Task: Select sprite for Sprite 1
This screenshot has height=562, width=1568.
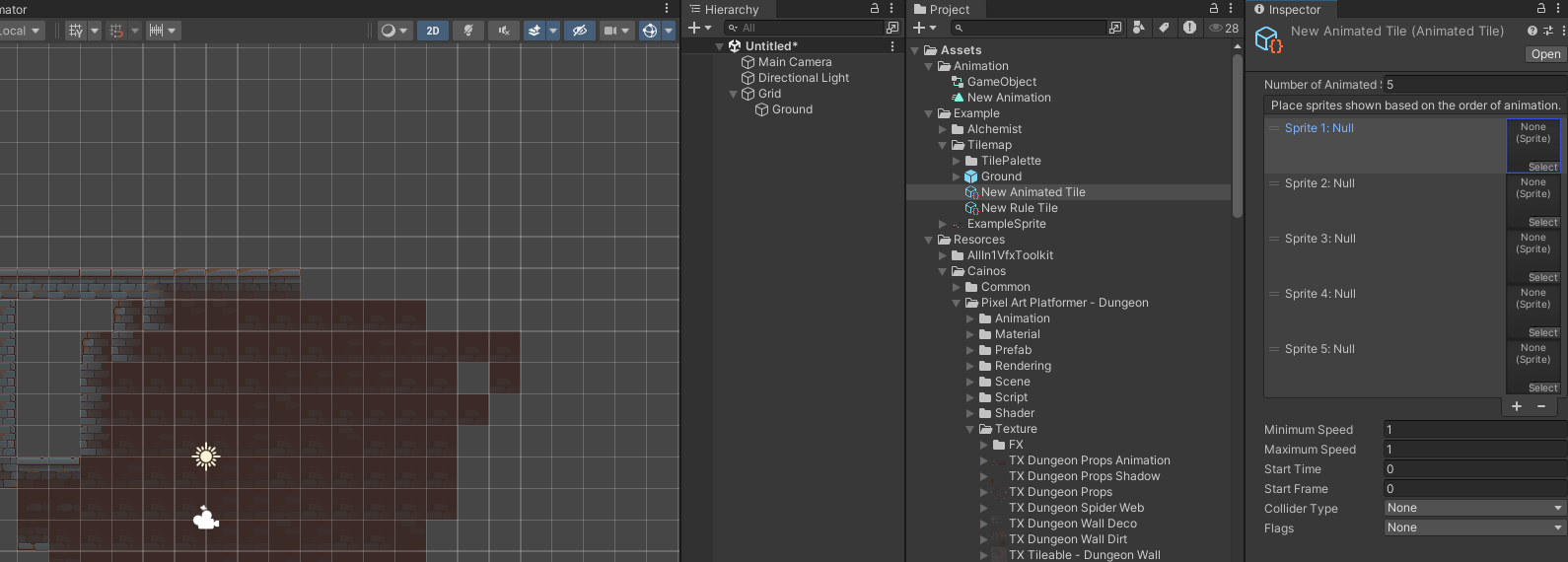Action: 1543,168
